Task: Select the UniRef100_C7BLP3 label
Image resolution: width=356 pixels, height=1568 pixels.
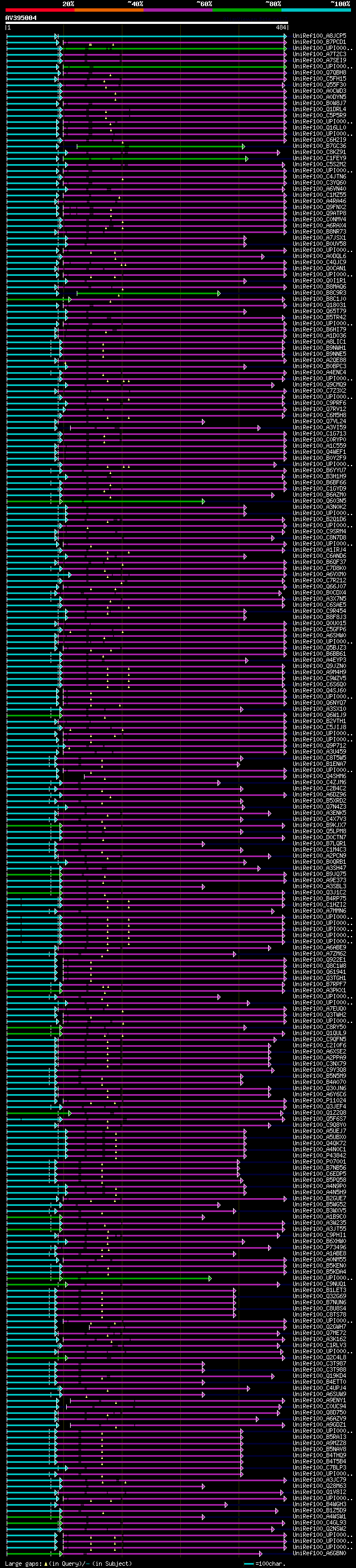Action: (319, 1467)
